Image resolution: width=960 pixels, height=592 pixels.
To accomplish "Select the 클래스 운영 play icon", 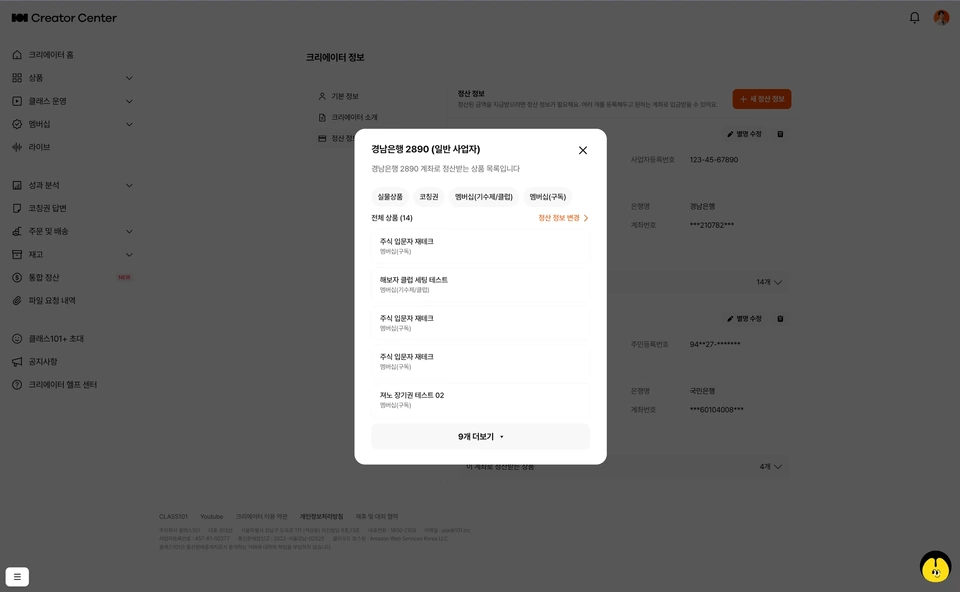I will click(17, 101).
